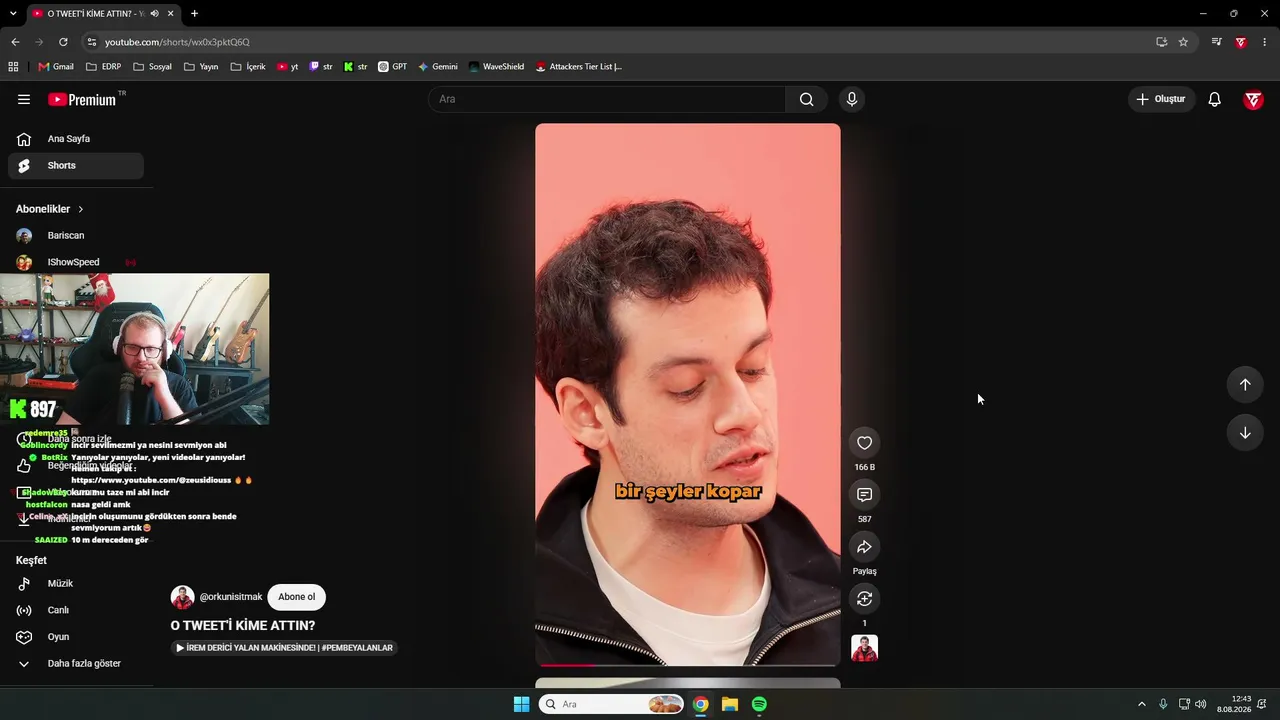Open the Gemini bookmark

[x=438, y=67]
